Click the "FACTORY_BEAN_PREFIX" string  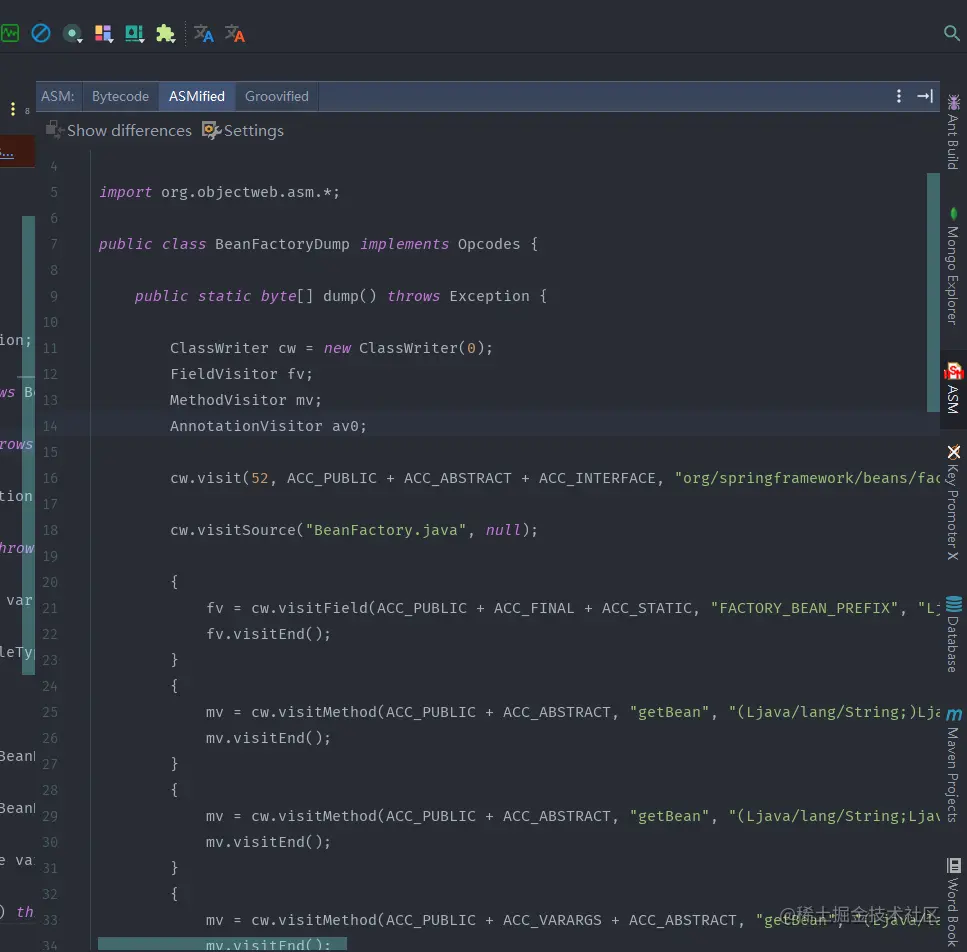pyautogui.click(x=804, y=609)
